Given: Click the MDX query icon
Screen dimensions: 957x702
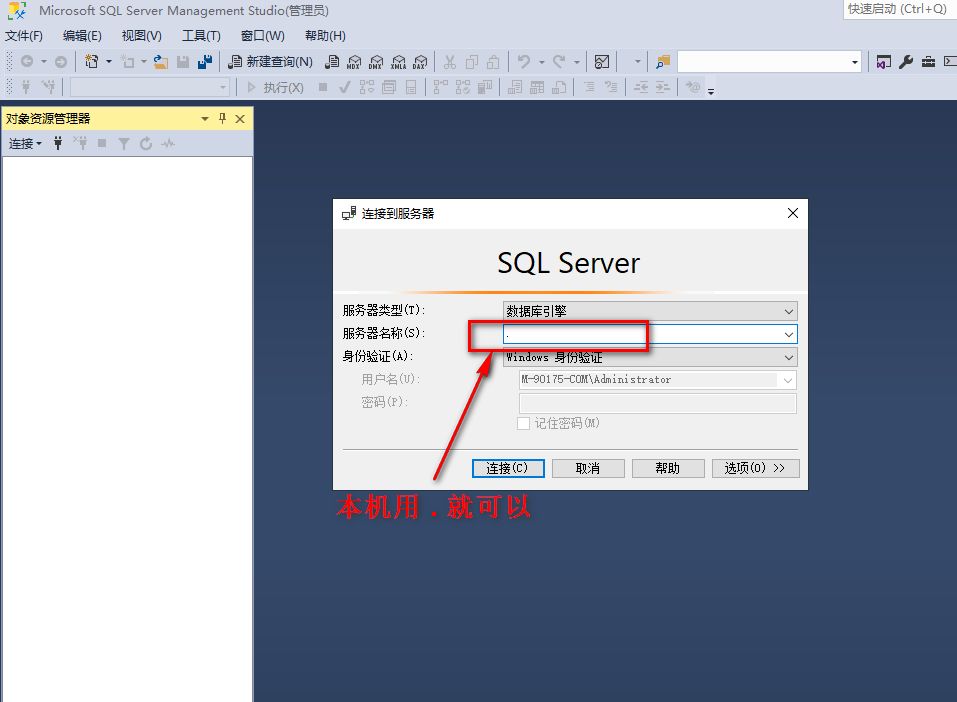Looking at the screenshot, I should pos(354,62).
